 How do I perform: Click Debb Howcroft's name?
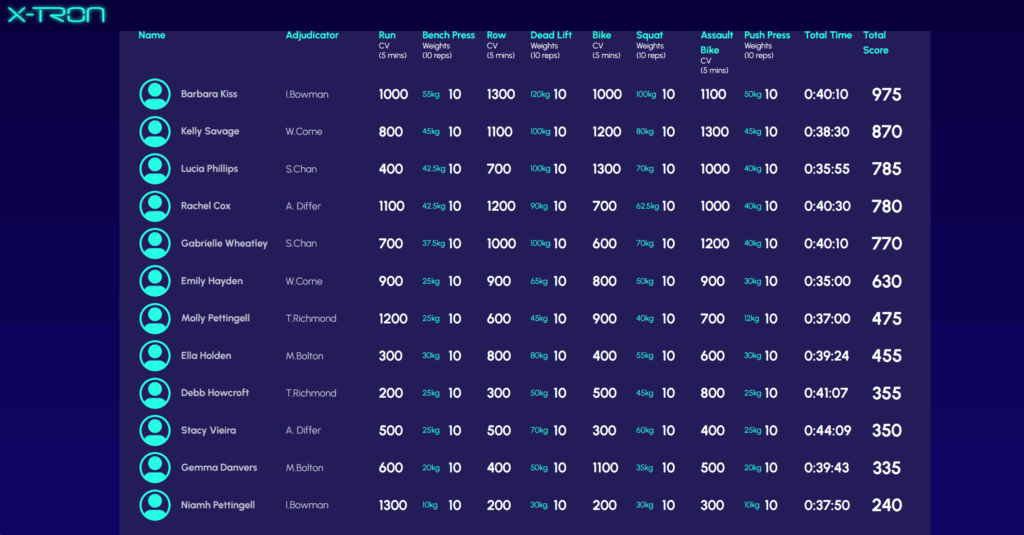click(x=215, y=393)
